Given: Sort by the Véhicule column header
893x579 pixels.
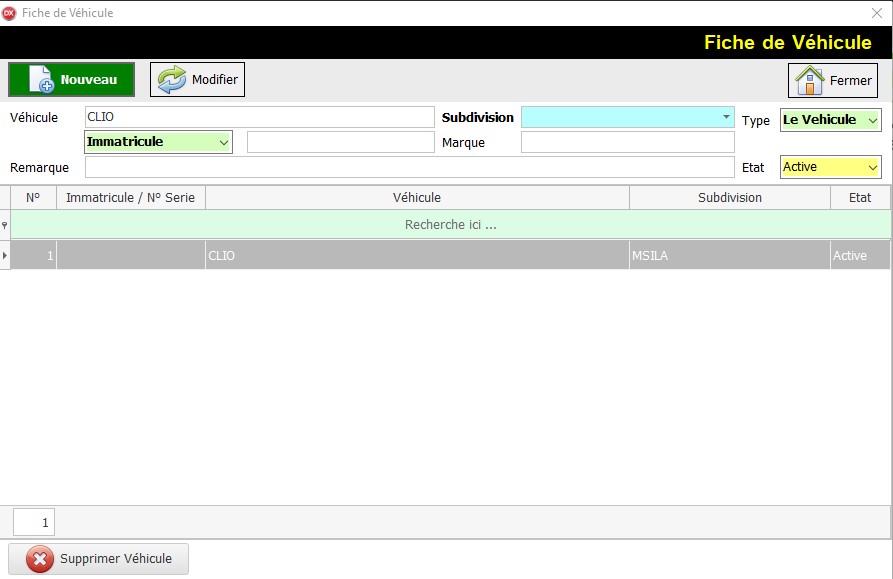Looking at the screenshot, I should (417, 198).
